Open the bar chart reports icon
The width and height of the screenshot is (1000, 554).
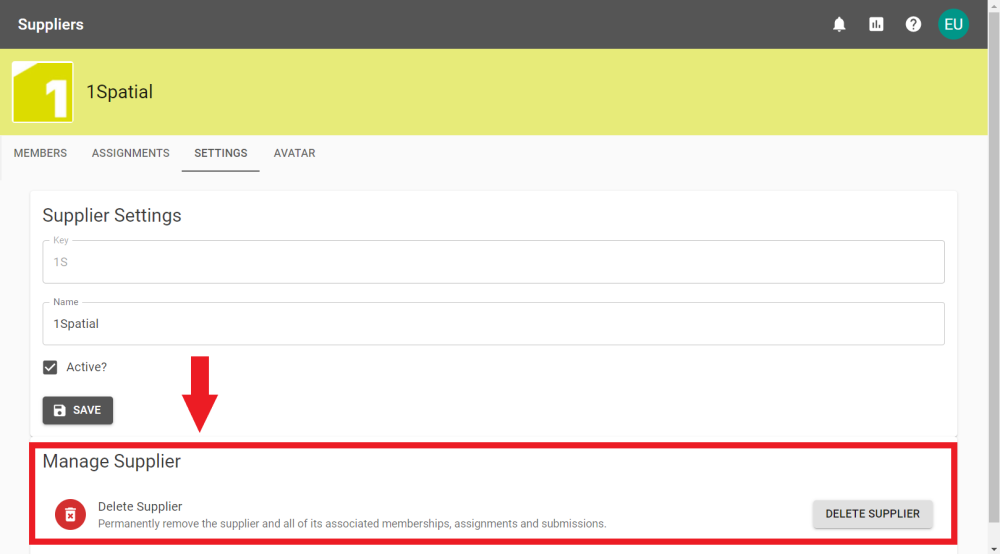click(876, 24)
